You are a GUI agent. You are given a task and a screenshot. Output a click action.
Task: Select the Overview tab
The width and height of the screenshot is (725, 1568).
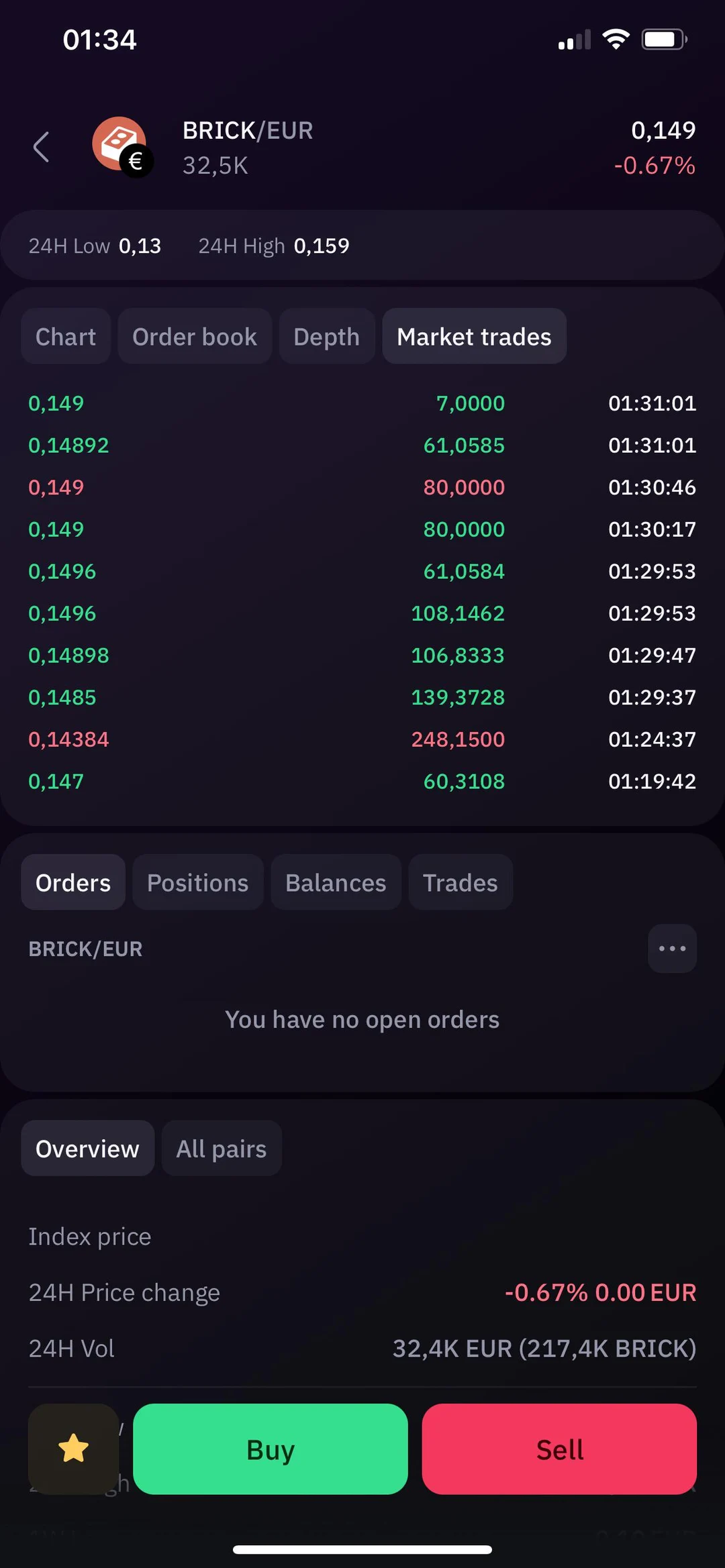[x=88, y=1149]
